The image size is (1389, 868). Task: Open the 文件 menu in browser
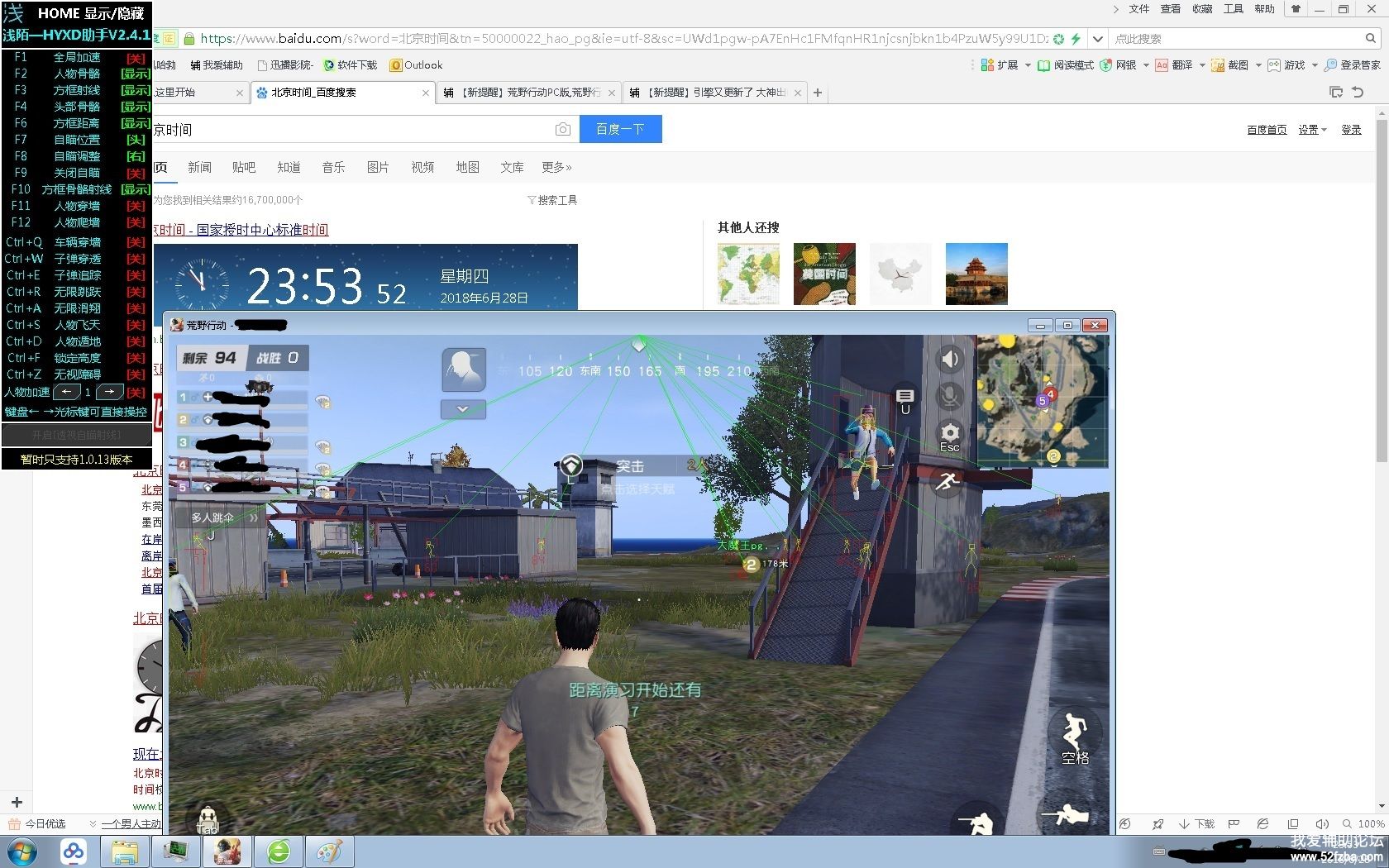point(1139,9)
